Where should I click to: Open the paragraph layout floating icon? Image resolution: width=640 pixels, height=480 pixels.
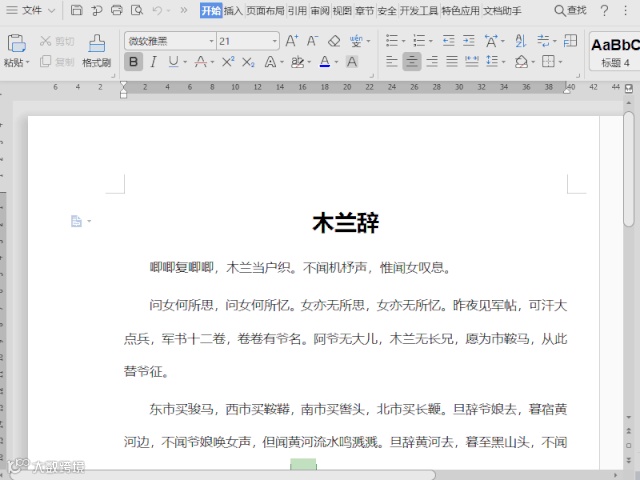point(76,221)
